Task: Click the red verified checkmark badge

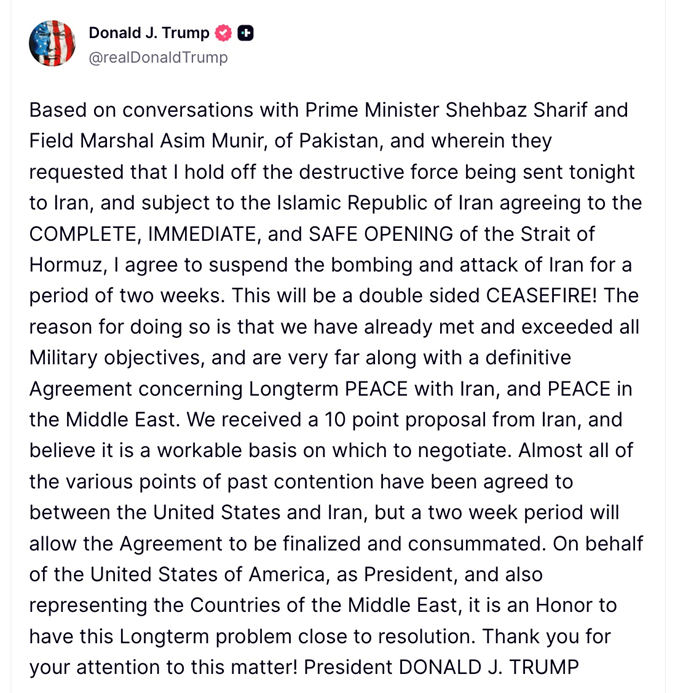Action: pos(224,33)
